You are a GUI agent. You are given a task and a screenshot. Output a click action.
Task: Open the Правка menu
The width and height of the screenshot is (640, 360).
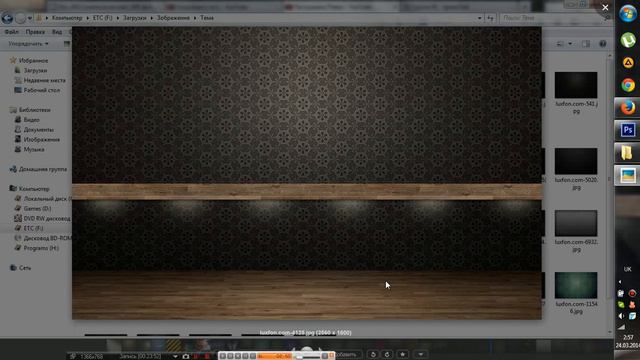(x=35, y=32)
